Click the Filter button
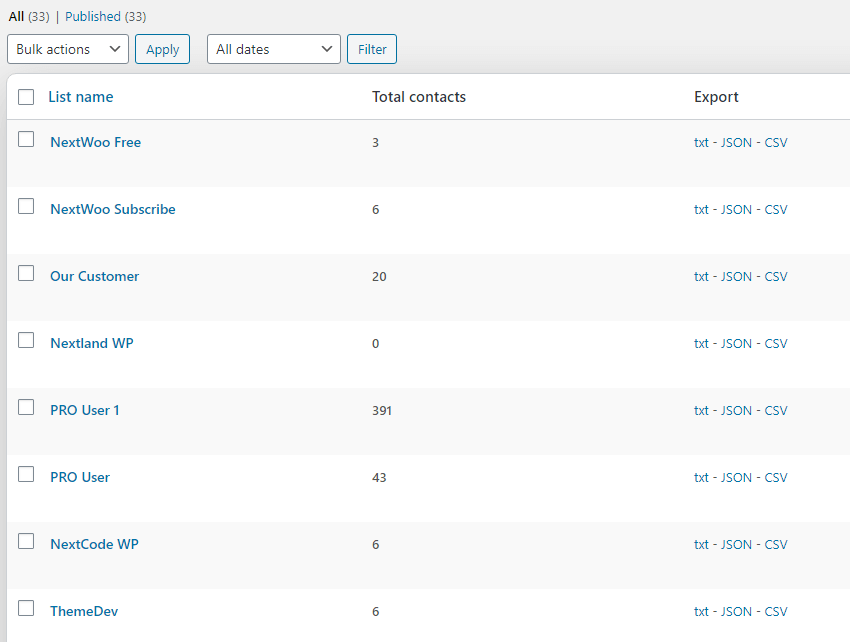 [372, 49]
